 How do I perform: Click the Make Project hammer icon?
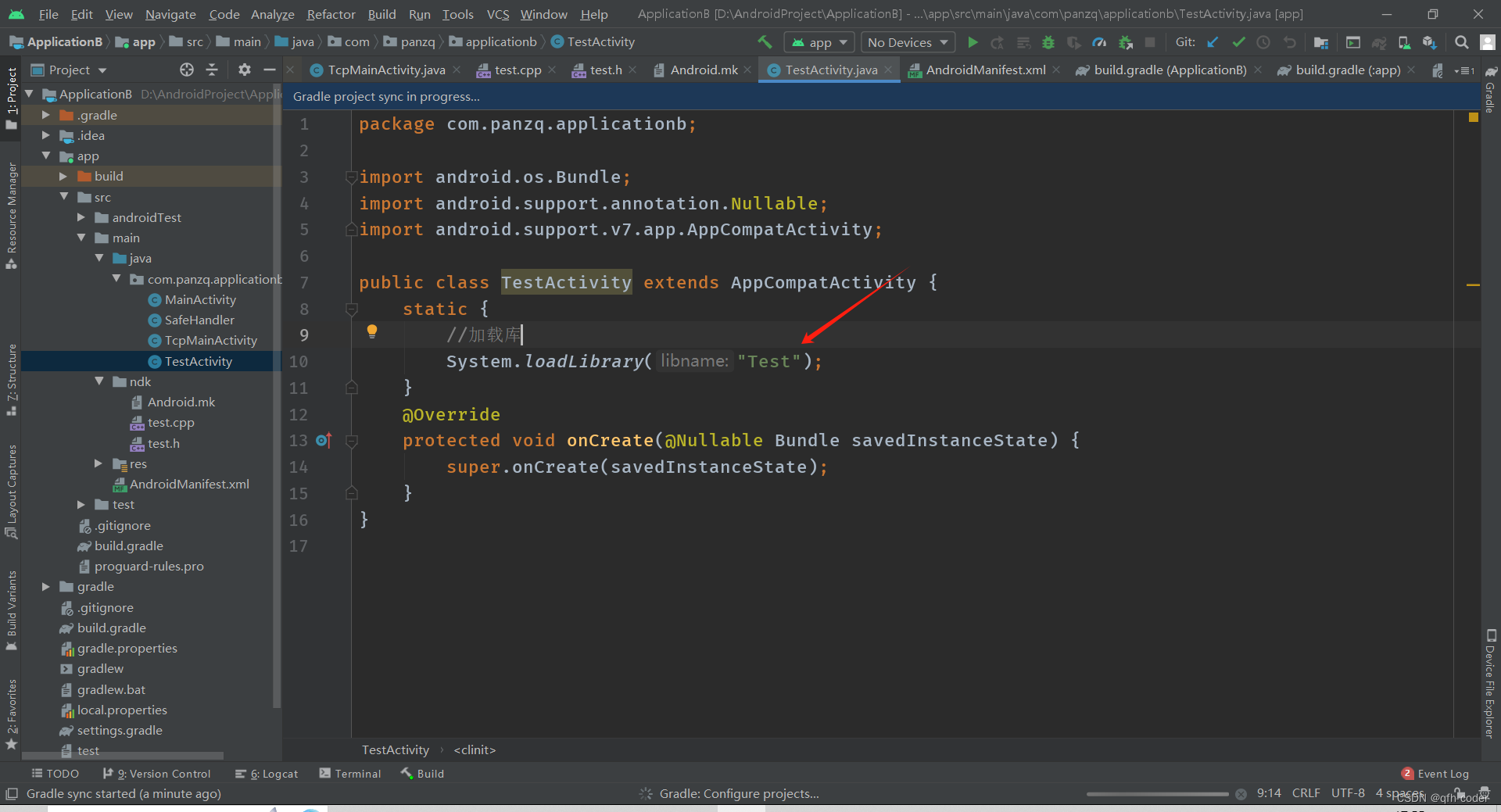coord(765,42)
